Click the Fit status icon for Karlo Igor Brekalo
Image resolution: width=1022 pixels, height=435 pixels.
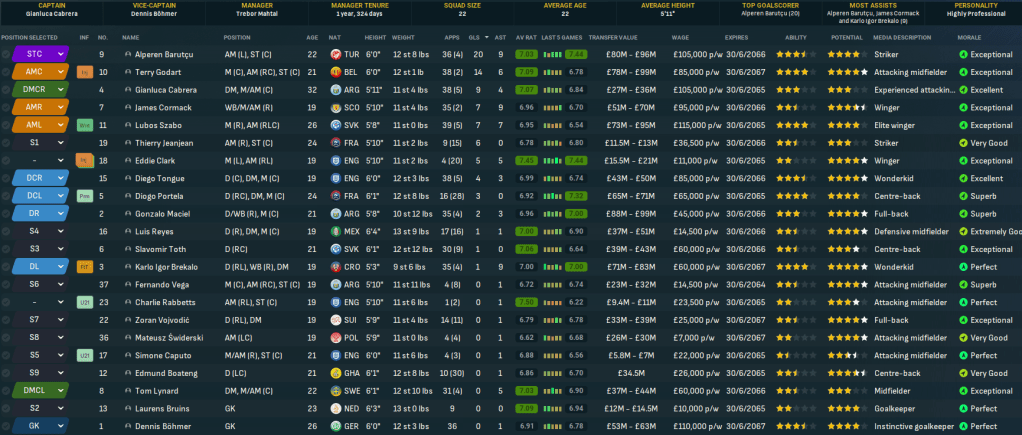pos(85,266)
